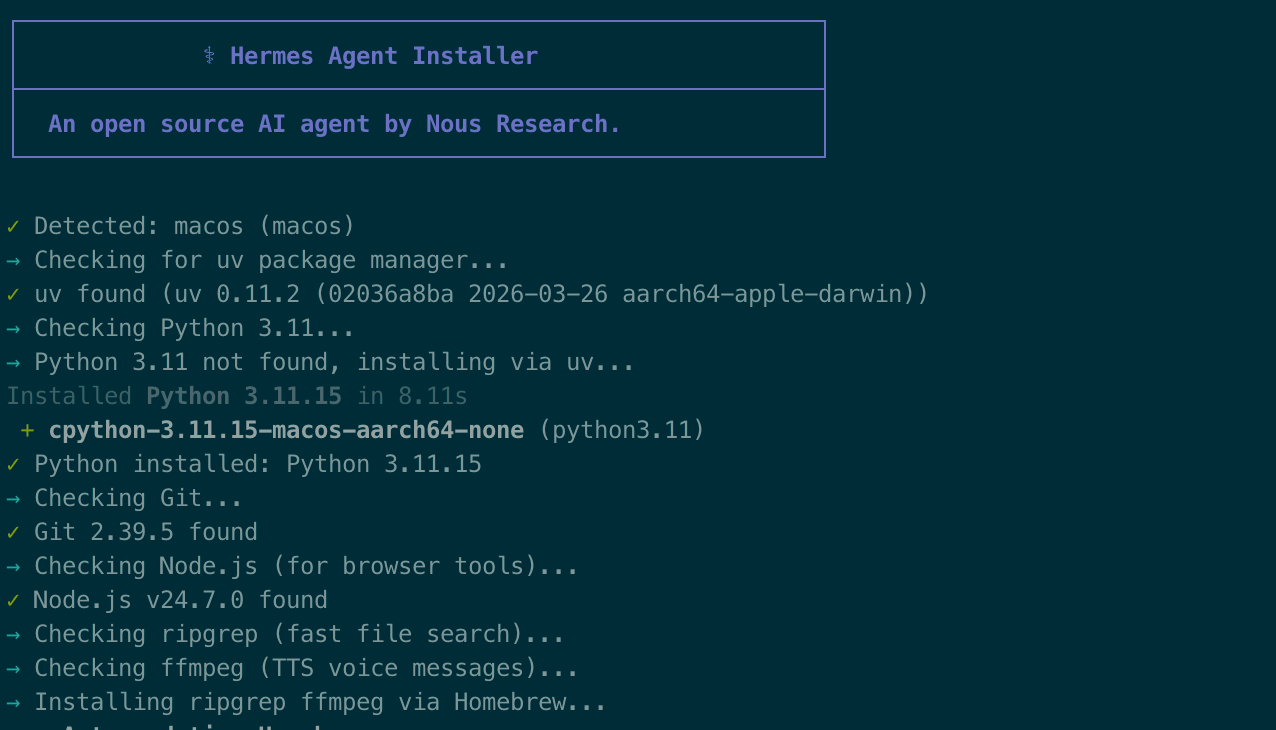
Task: Click the checkmark beside "Detected: macos"
Action: (x=13, y=227)
